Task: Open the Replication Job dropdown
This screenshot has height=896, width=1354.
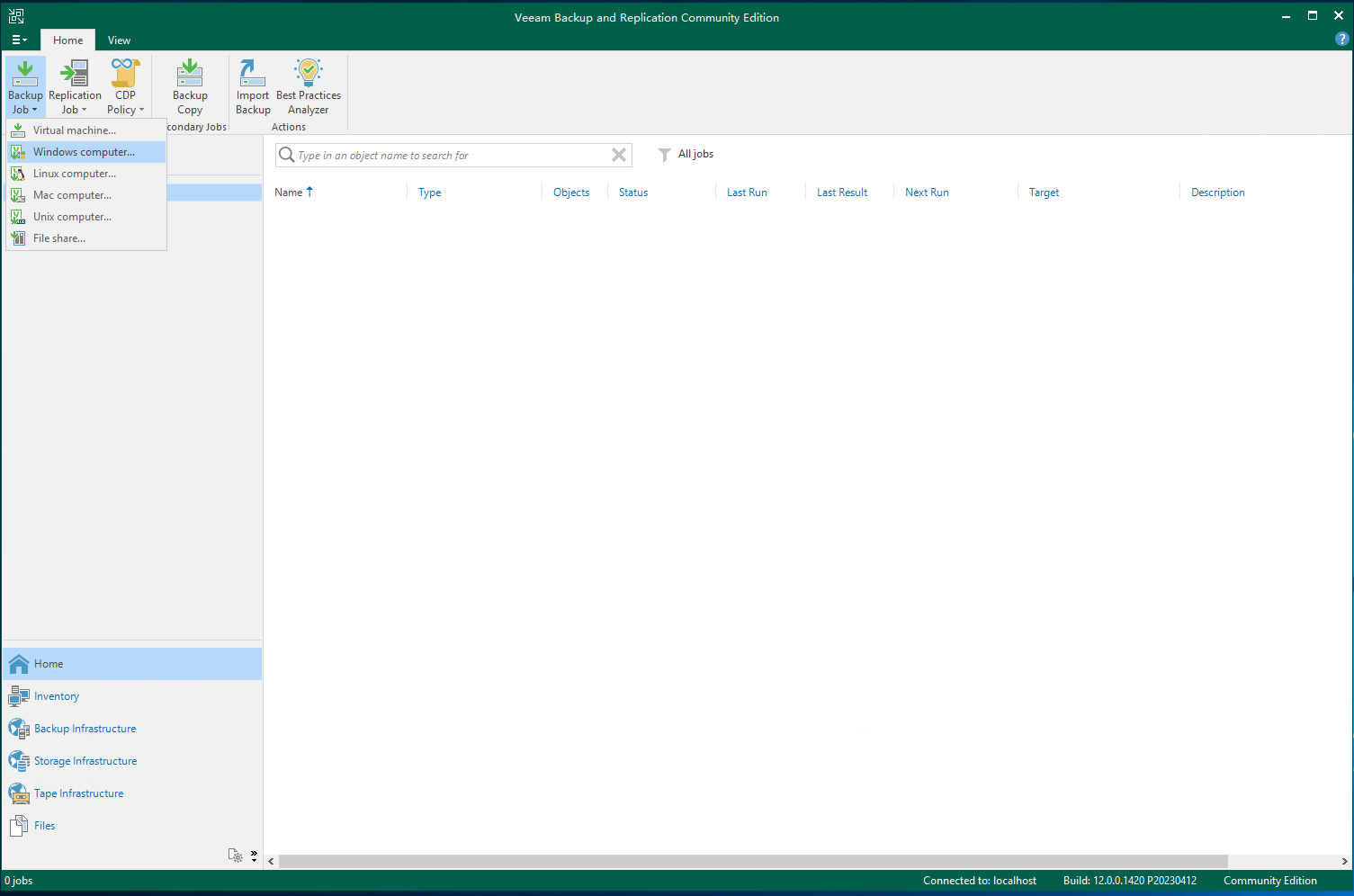Action: [x=75, y=87]
